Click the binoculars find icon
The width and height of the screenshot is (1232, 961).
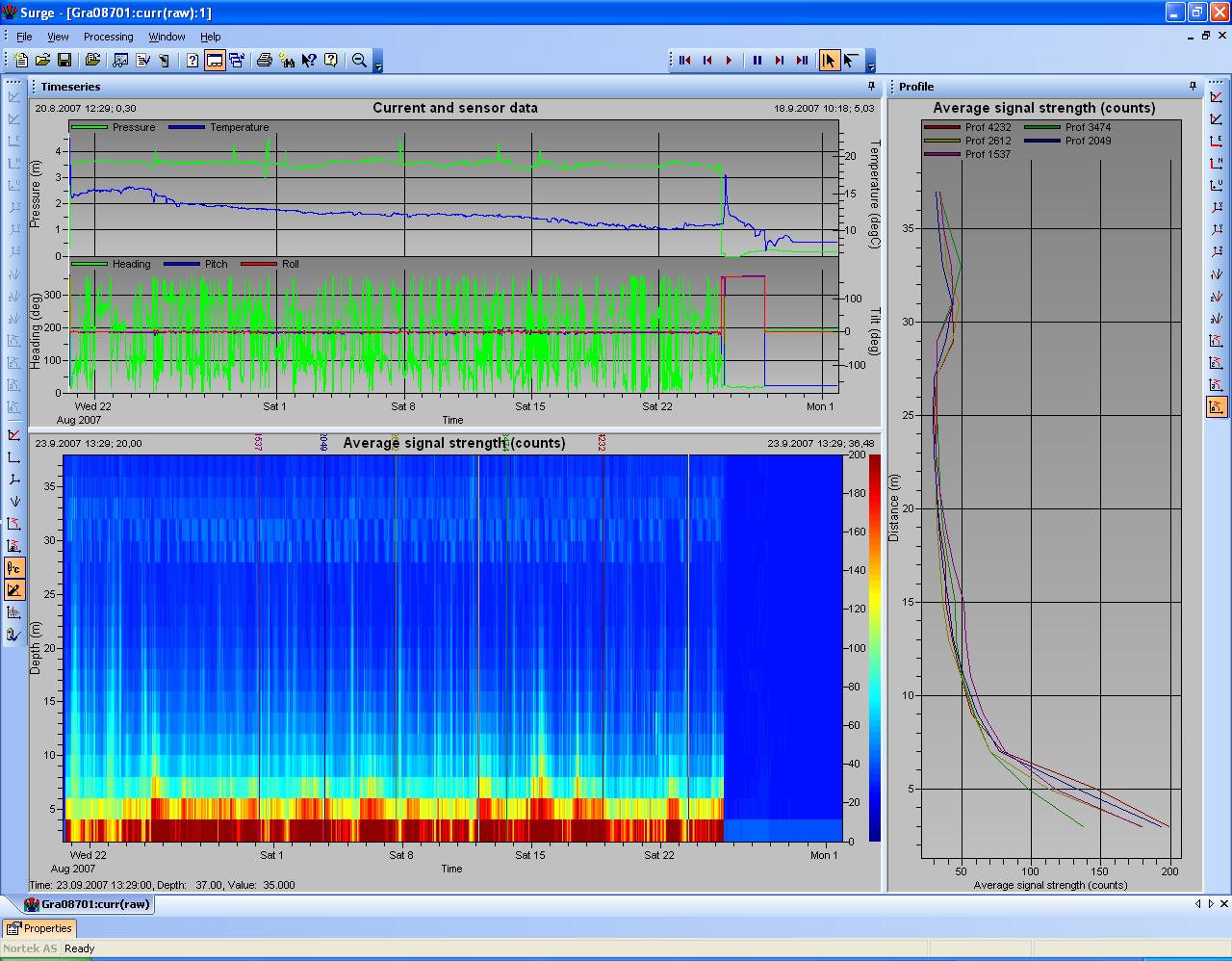(x=287, y=61)
